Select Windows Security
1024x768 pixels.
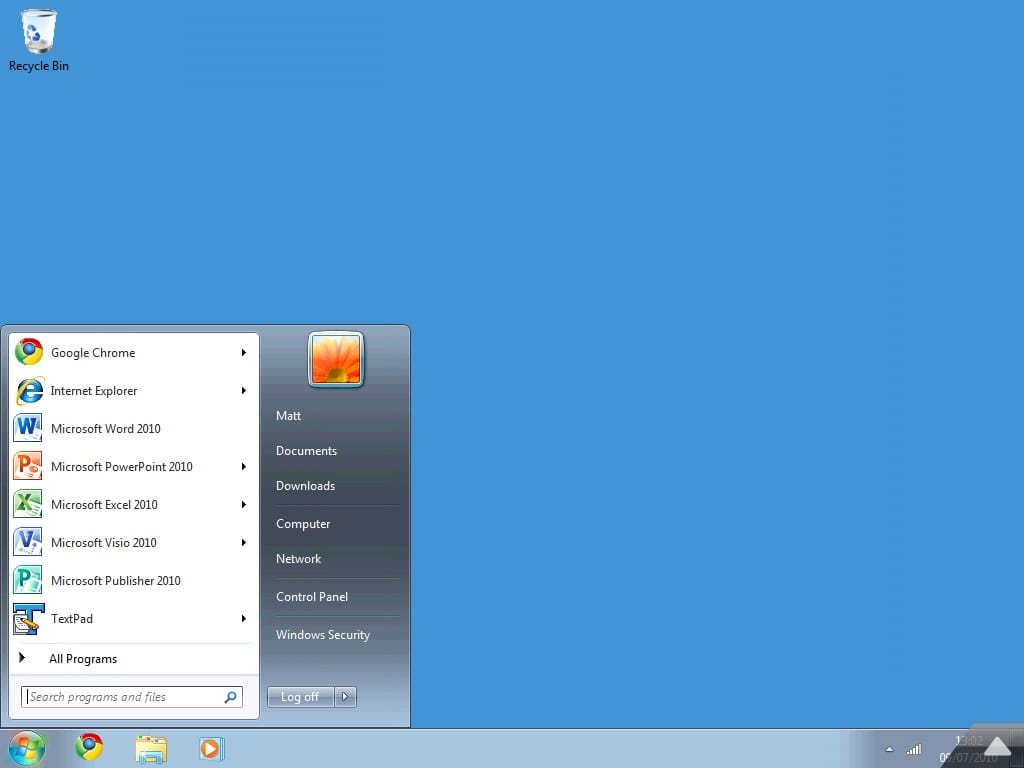click(x=323, y=635)
